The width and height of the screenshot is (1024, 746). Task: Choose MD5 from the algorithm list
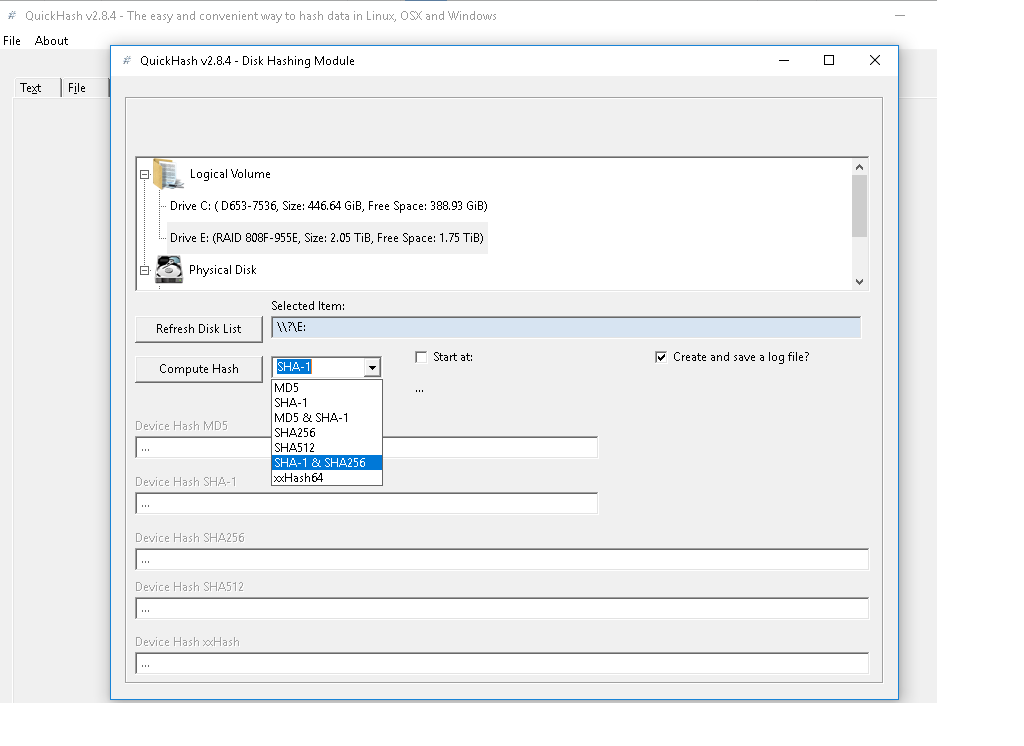(287, 388)
